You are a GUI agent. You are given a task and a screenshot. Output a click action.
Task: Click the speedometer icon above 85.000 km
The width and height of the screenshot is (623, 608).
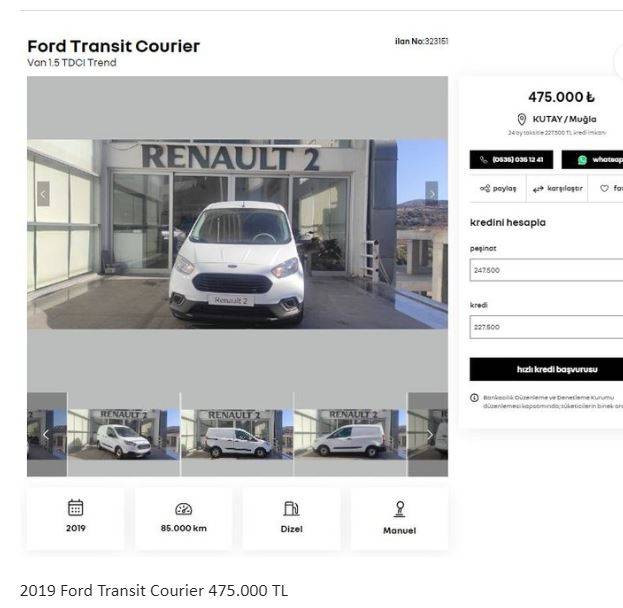(184, 509)
